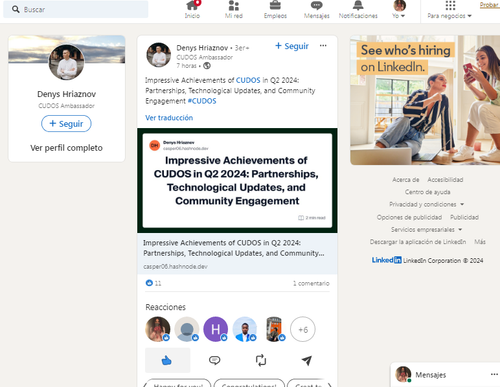Open Opciones de publicidad link

point(409,217)
